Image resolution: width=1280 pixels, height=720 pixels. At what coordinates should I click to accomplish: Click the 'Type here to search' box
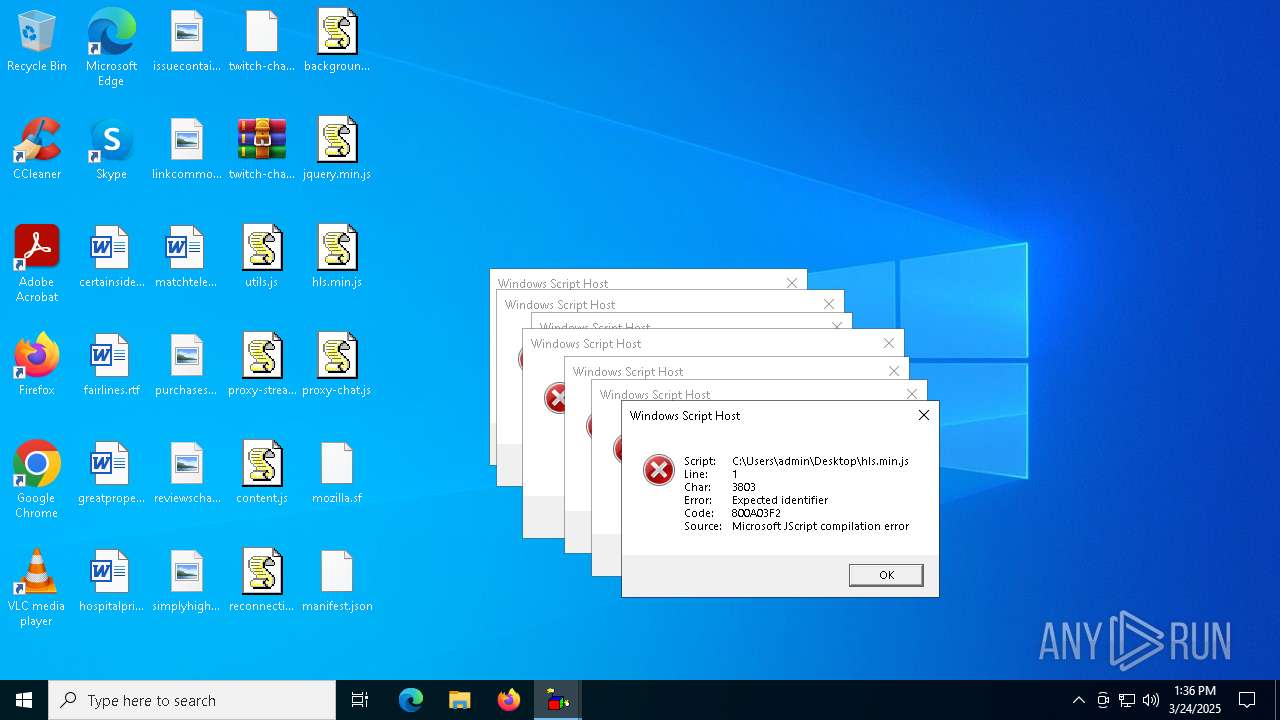pyautogui.click(x=192, y=700)
